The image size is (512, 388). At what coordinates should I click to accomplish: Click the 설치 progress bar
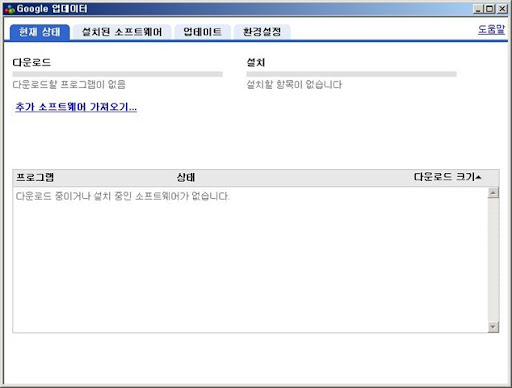[x=351, y=74]
